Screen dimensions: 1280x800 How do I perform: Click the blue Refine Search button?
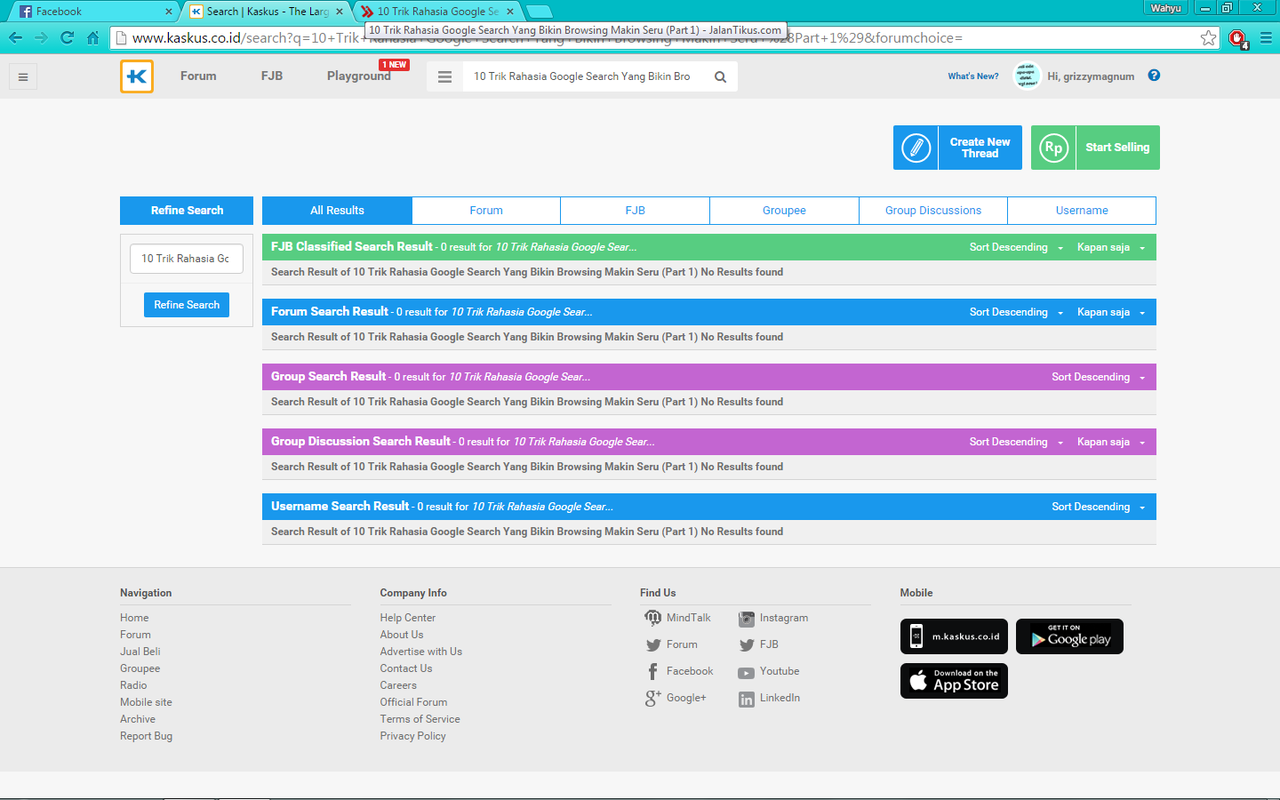pyautogui.click(x=186, y=305)
